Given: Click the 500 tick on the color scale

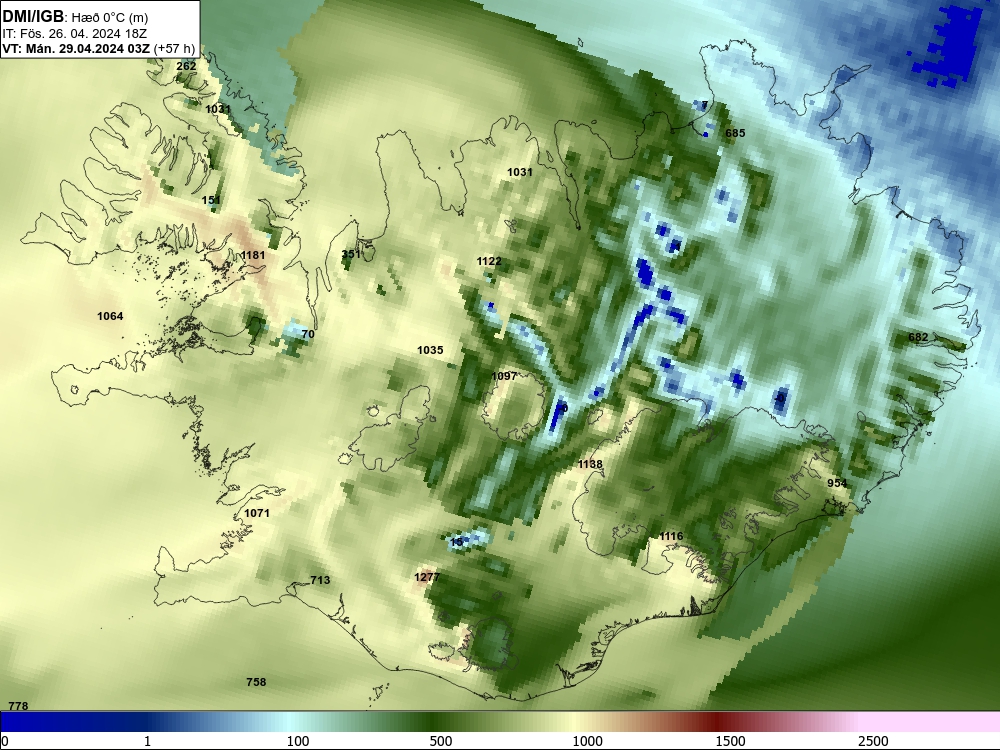Looking at the screenshot, I should pyautogui.click(x=441, y=741).
